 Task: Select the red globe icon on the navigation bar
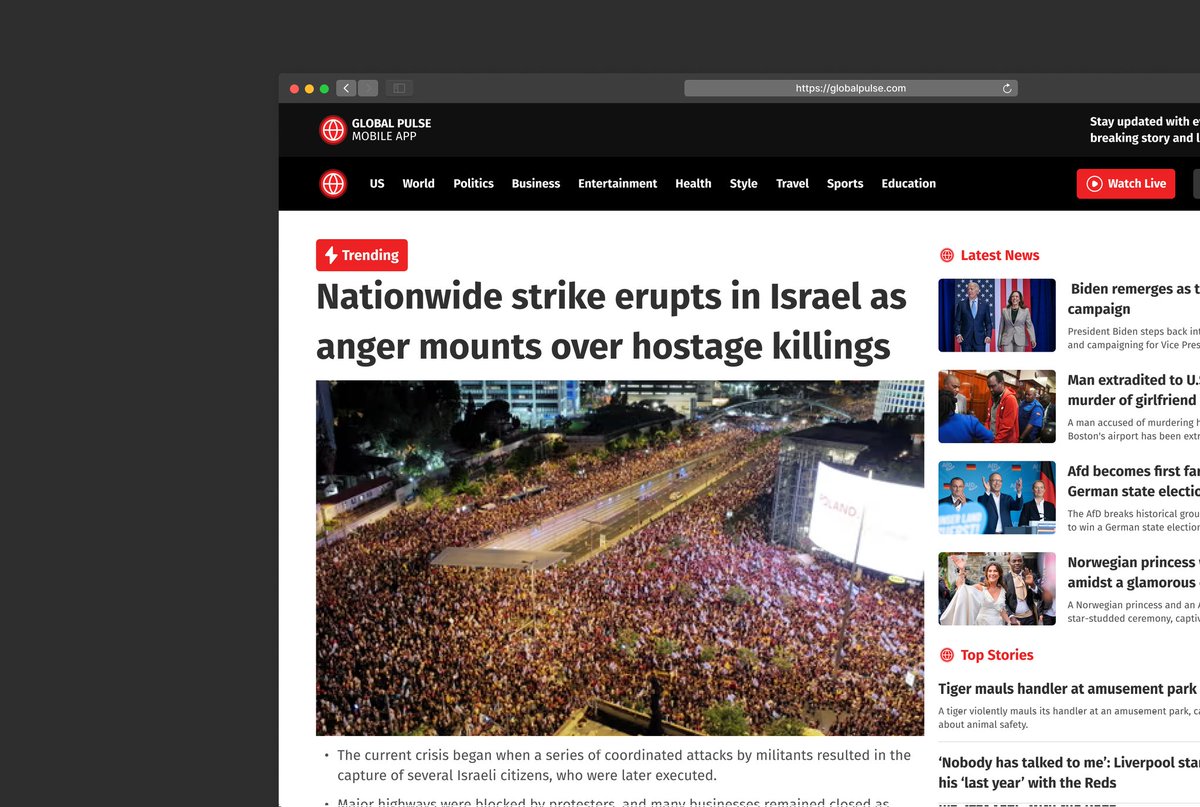pyautogui.click(x=333, y=183)
